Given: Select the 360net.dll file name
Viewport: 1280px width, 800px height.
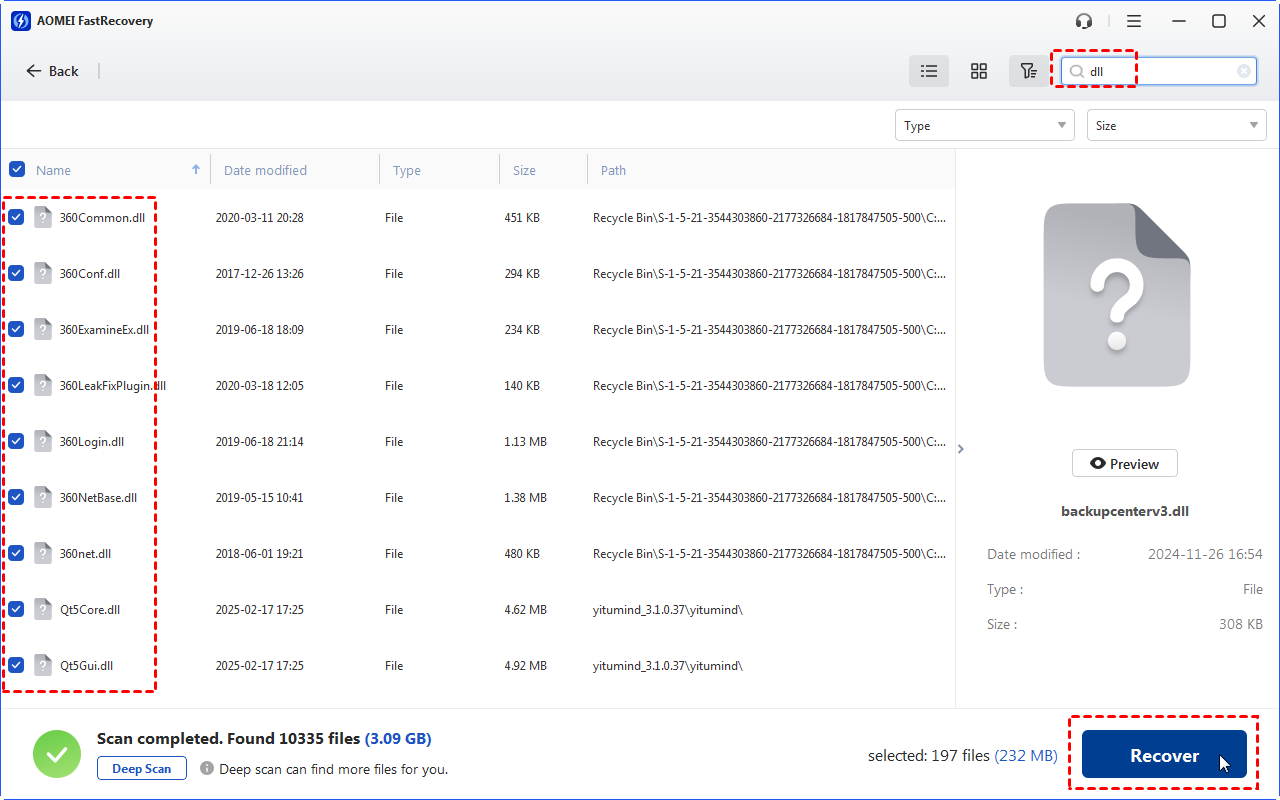Looking at the screenshot, I should coord(86,553).
